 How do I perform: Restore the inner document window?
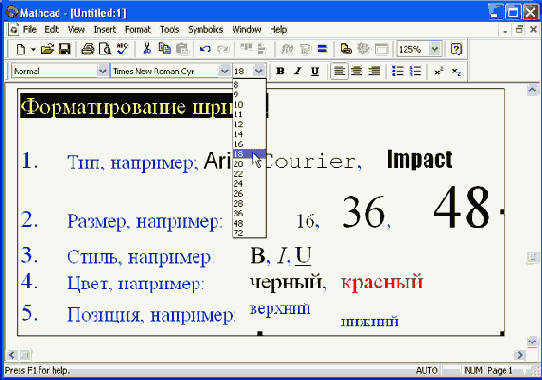(519, 30)
